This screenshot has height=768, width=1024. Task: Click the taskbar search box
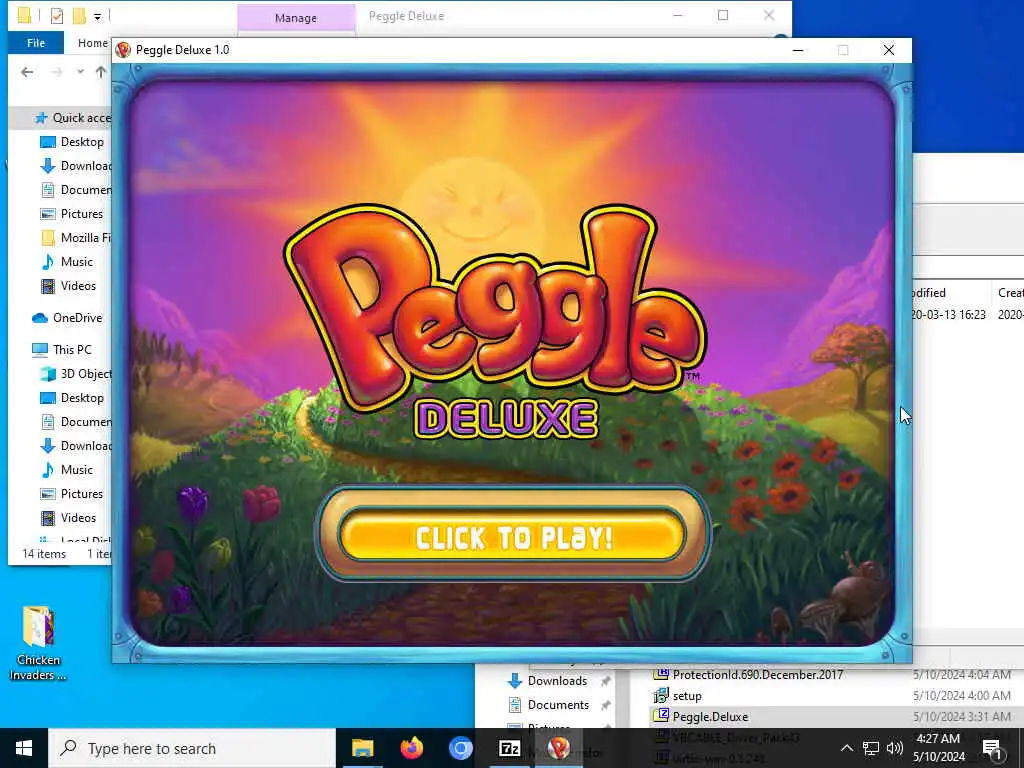tap(192, 748)
